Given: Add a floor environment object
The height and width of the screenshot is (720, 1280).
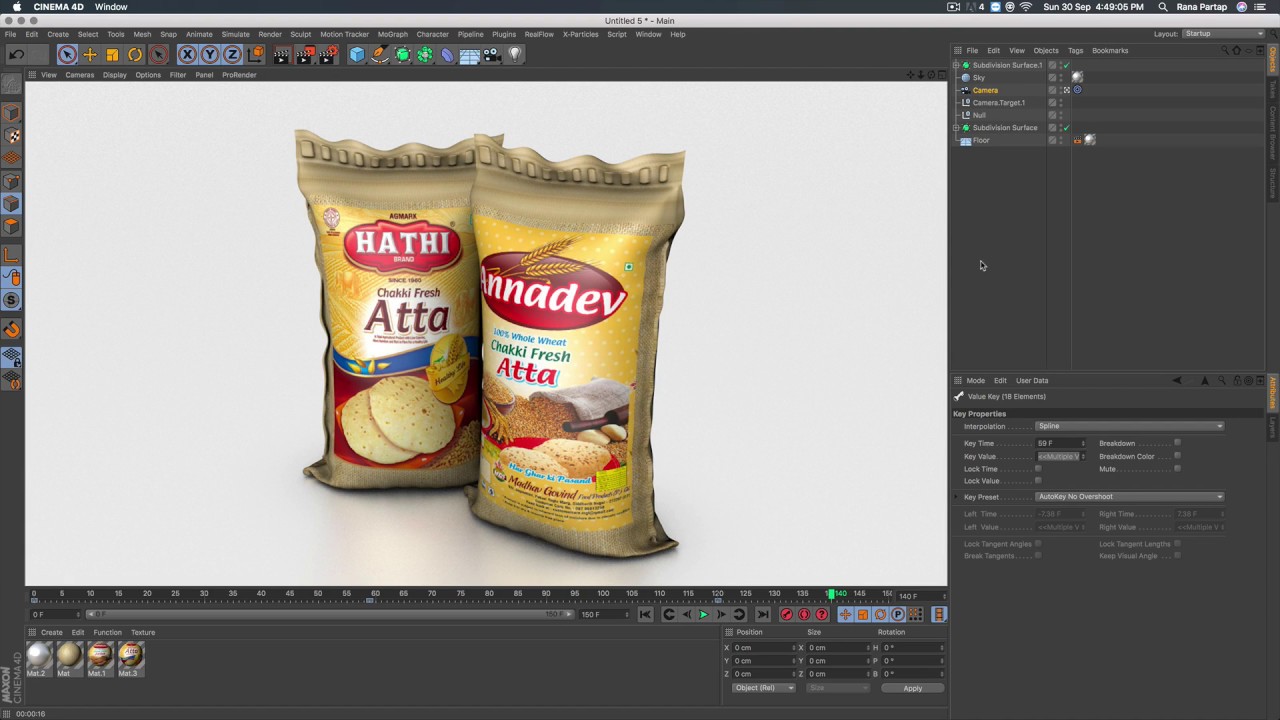Looking at the screenshot, I should [469, 55].
